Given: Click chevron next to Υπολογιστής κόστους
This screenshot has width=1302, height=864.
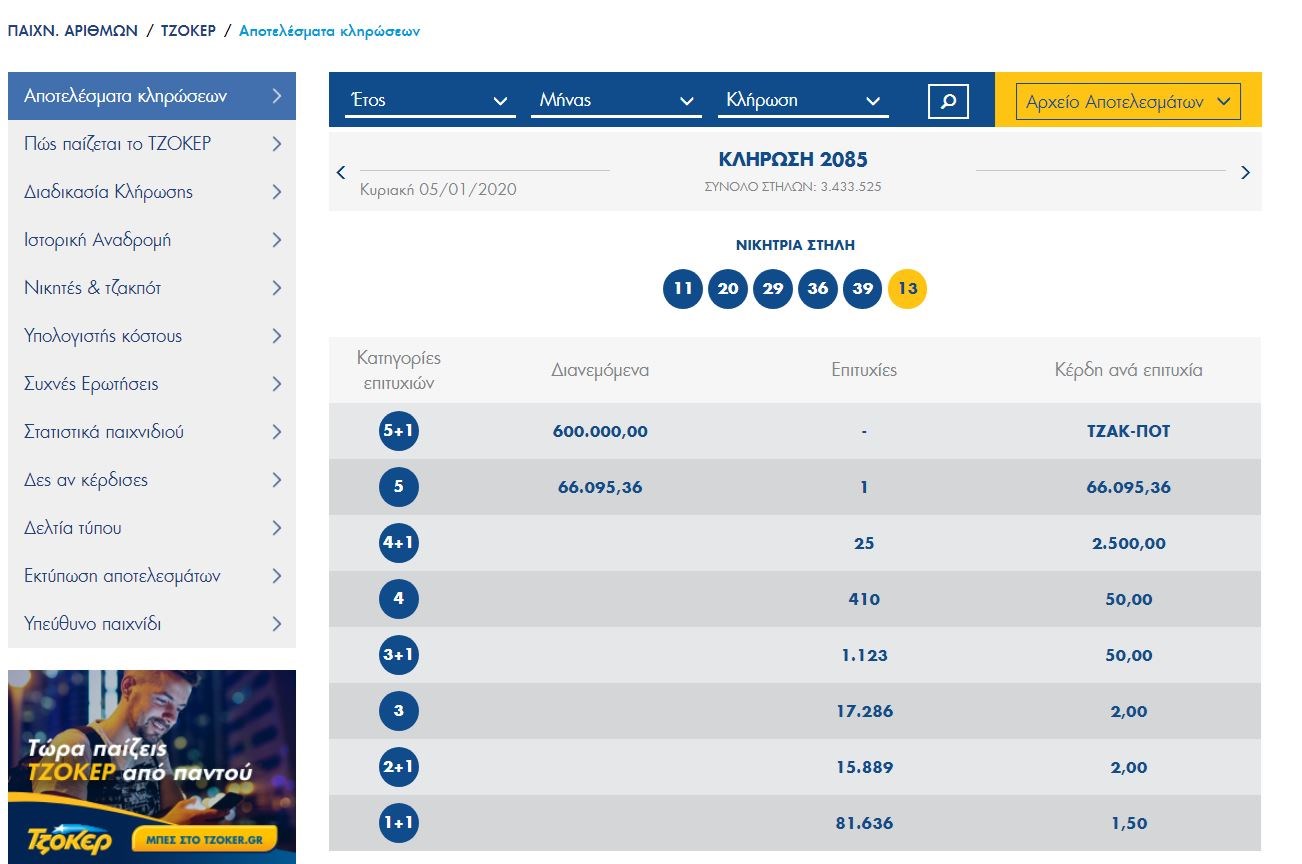Looking at the screenshot, I should pyautogui.click(x=277, y=336).
